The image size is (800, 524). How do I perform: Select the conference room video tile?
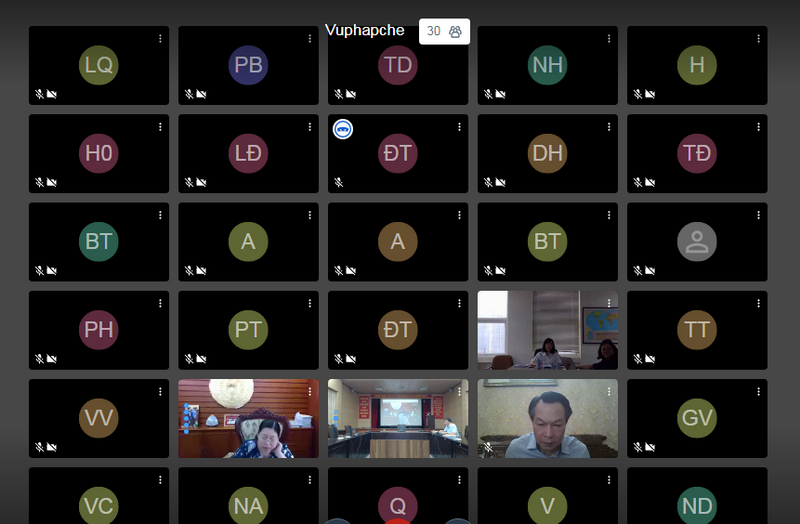[x=398, y=418]
